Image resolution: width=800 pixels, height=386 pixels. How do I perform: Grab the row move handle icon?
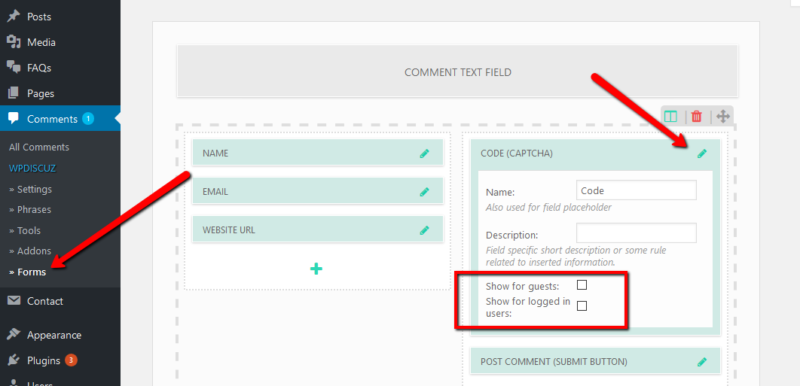[722, 117]
